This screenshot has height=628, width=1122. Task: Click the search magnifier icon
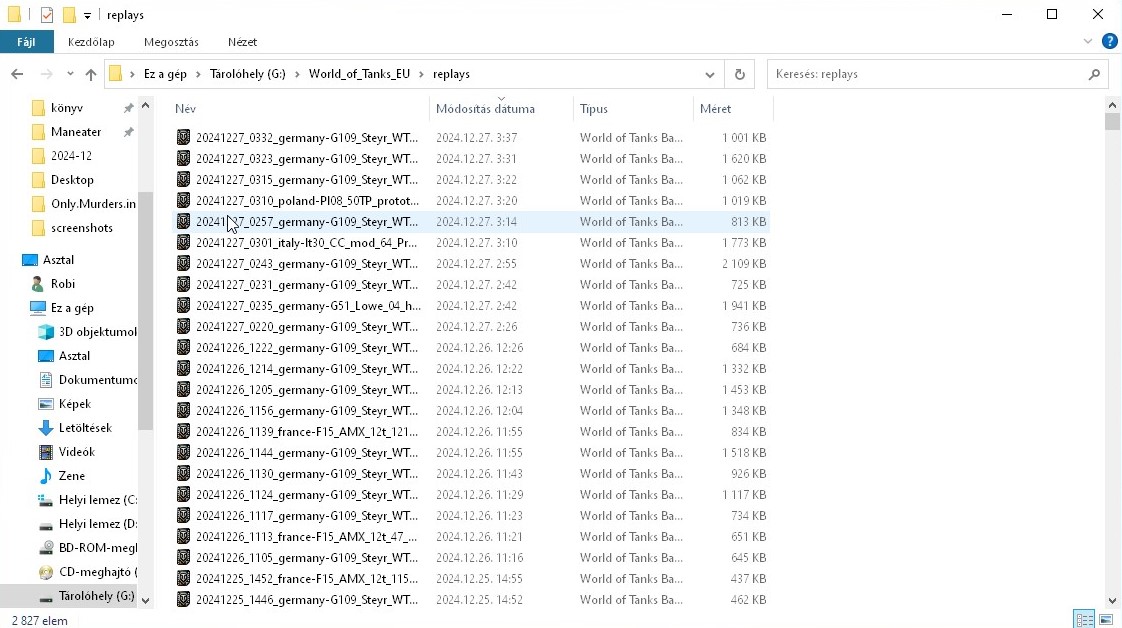[x=1094, y=74]
